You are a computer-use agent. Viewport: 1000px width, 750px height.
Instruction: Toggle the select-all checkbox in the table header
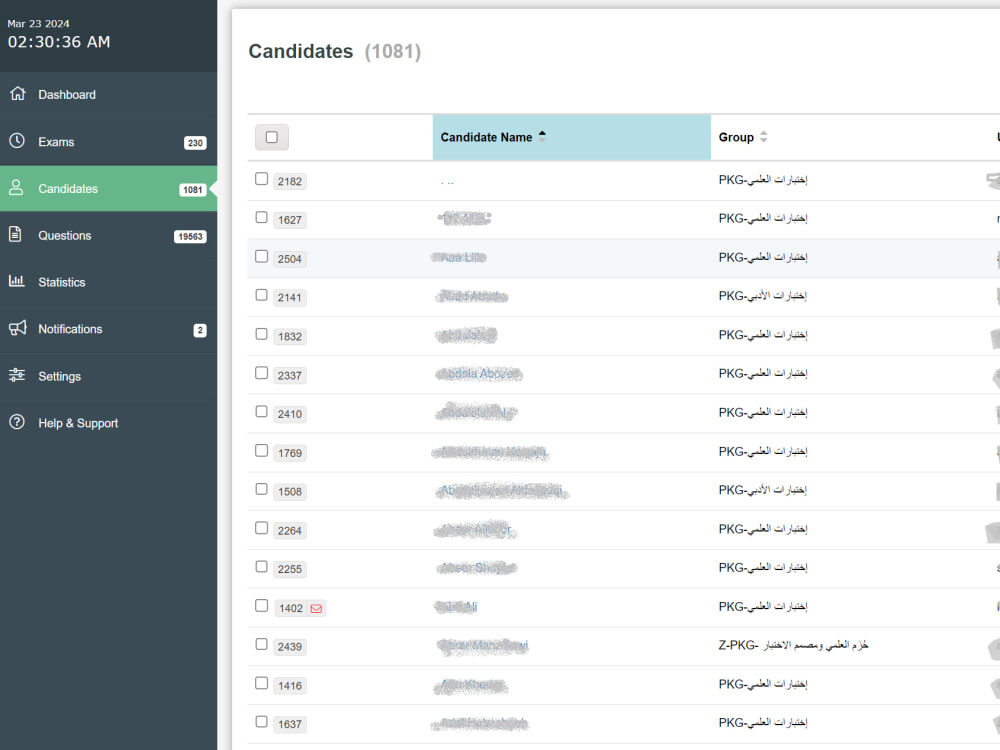[272, 137]
